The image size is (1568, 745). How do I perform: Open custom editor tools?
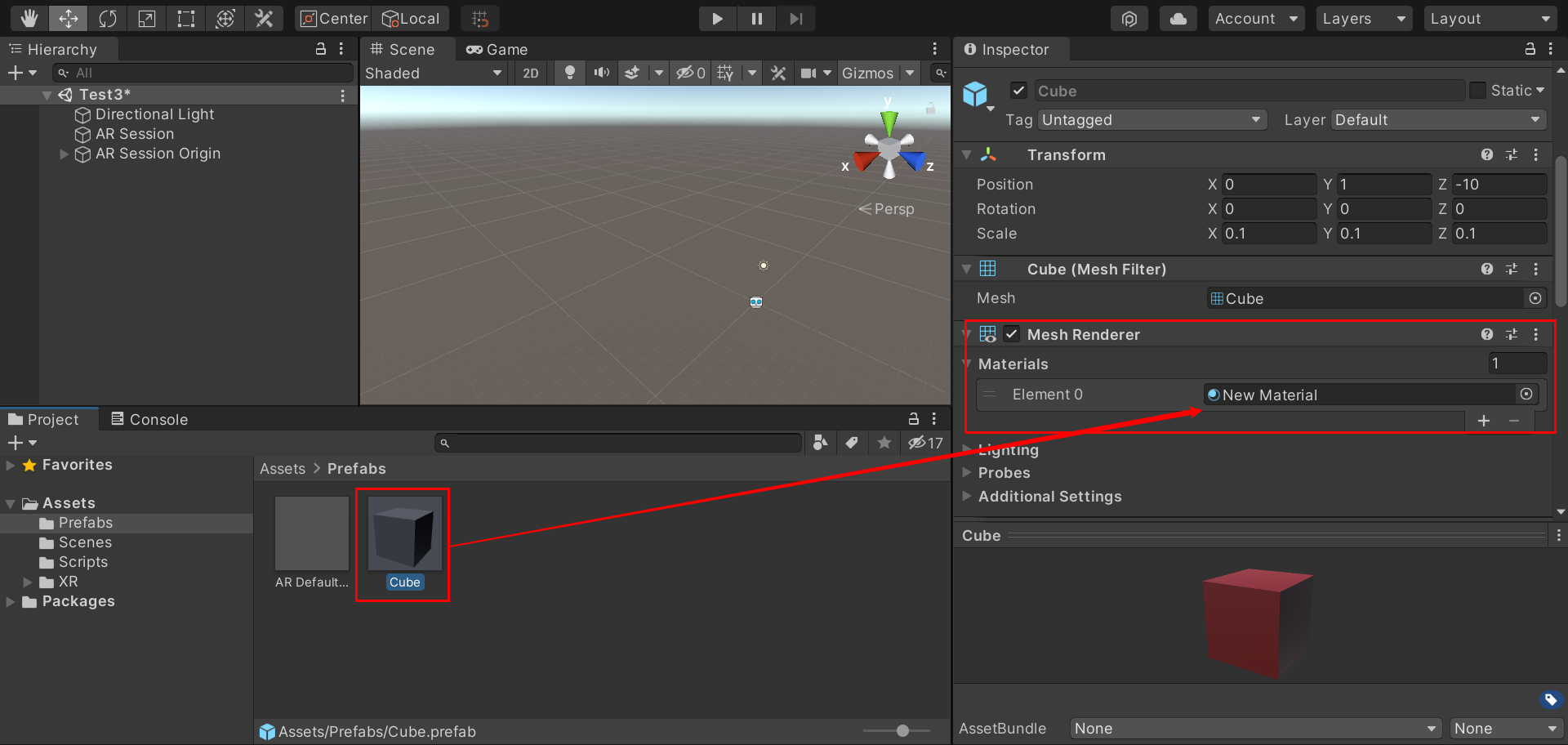(x=265, y=18)
